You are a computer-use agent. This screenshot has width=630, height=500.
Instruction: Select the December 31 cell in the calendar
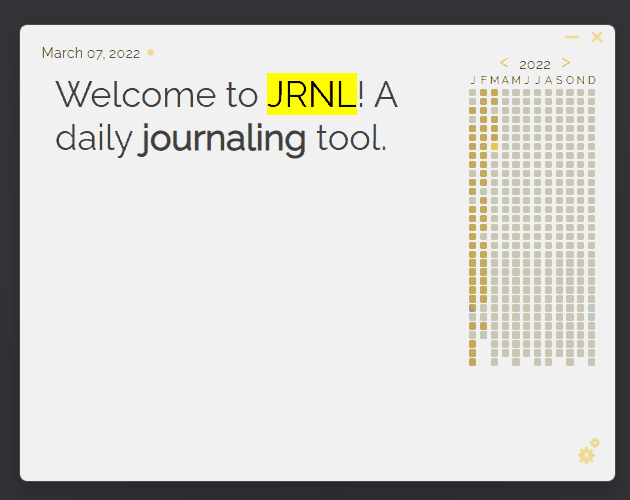pos(591,362)
